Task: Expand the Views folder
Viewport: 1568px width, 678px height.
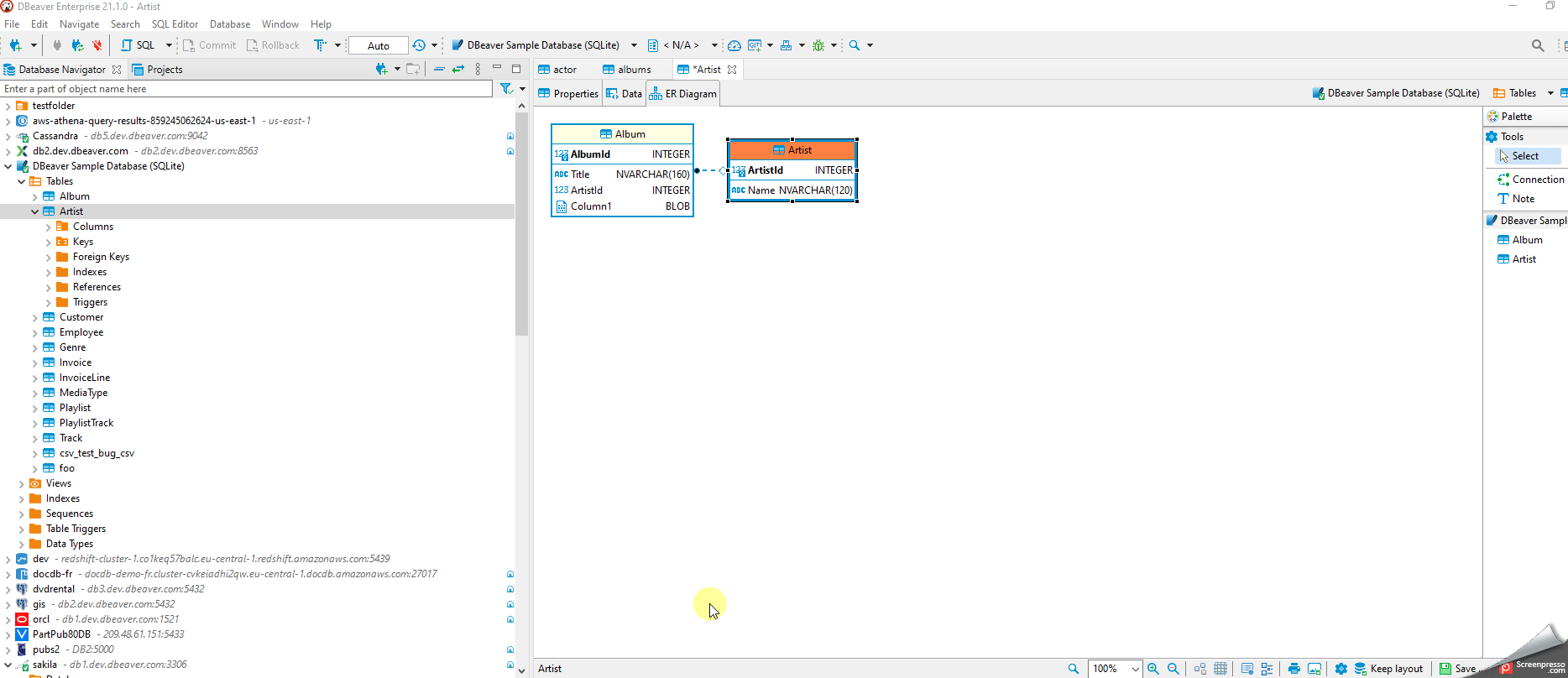Action: [22, 483]
